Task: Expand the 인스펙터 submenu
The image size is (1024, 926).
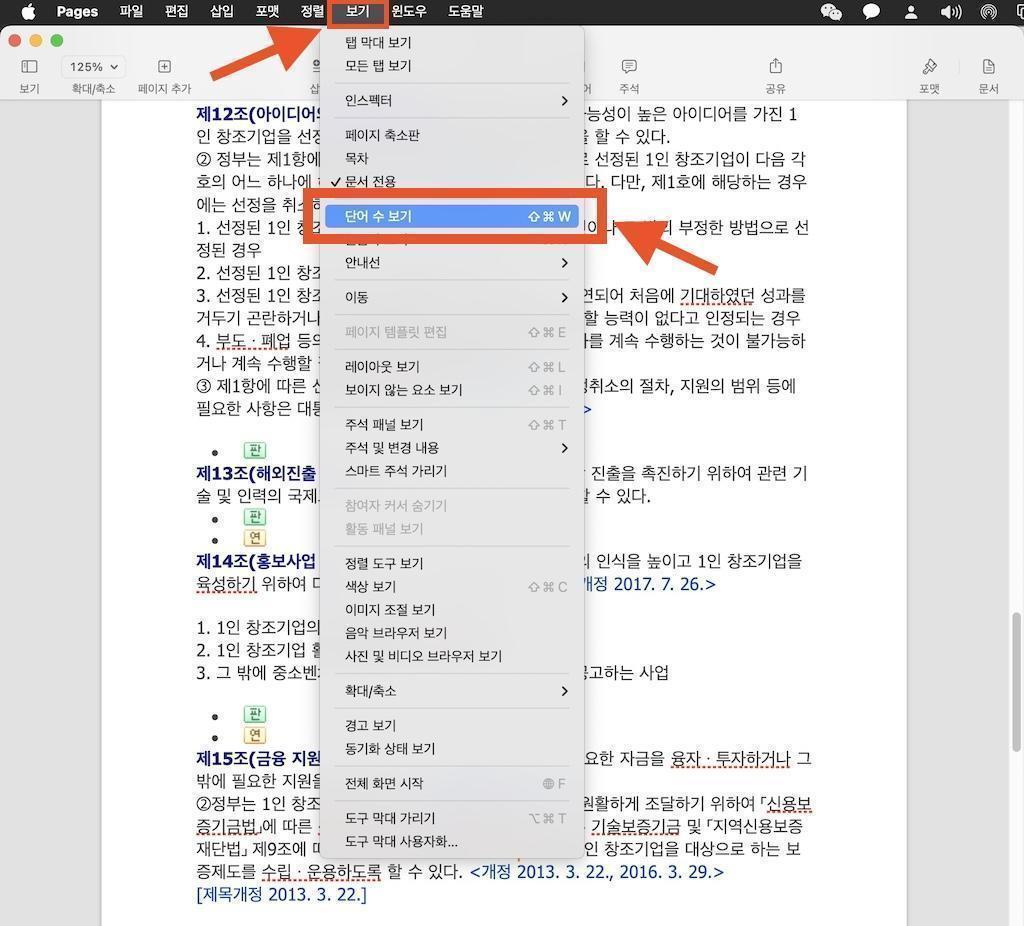Action: (x=452, y=101)
